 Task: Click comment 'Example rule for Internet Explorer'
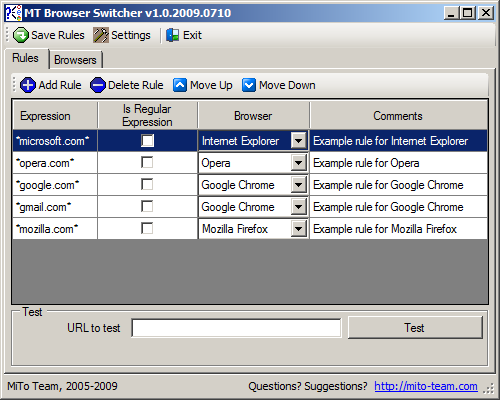point(391,141)
